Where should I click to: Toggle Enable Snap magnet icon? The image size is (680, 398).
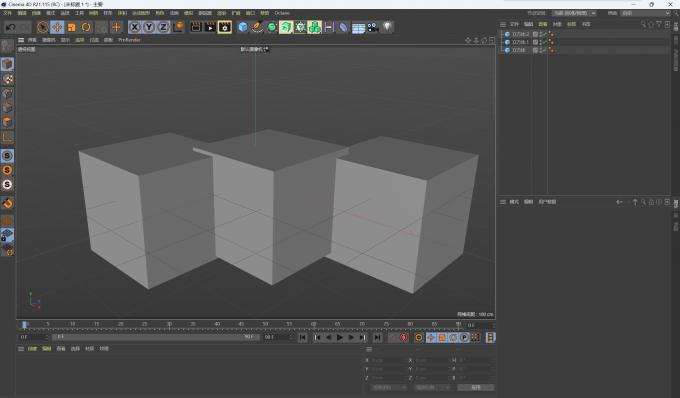coord(7,203)
